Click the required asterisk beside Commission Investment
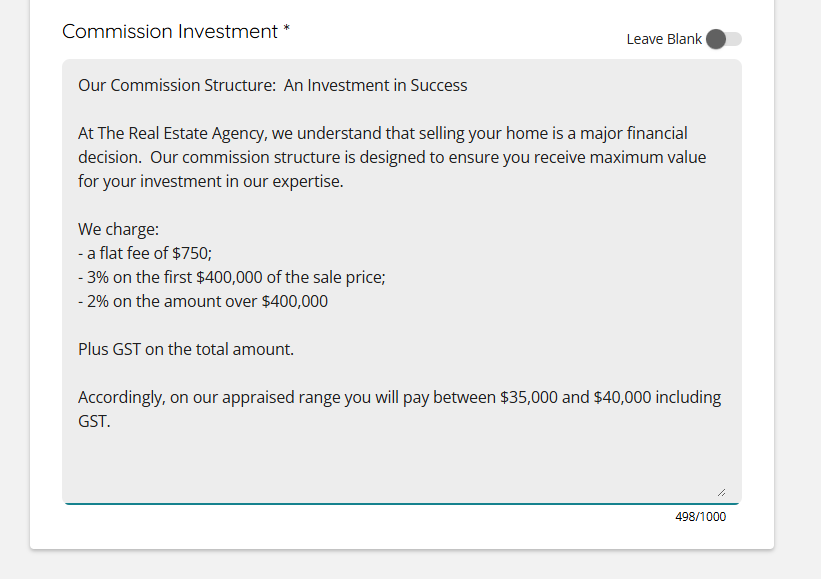 pos(287,30)
